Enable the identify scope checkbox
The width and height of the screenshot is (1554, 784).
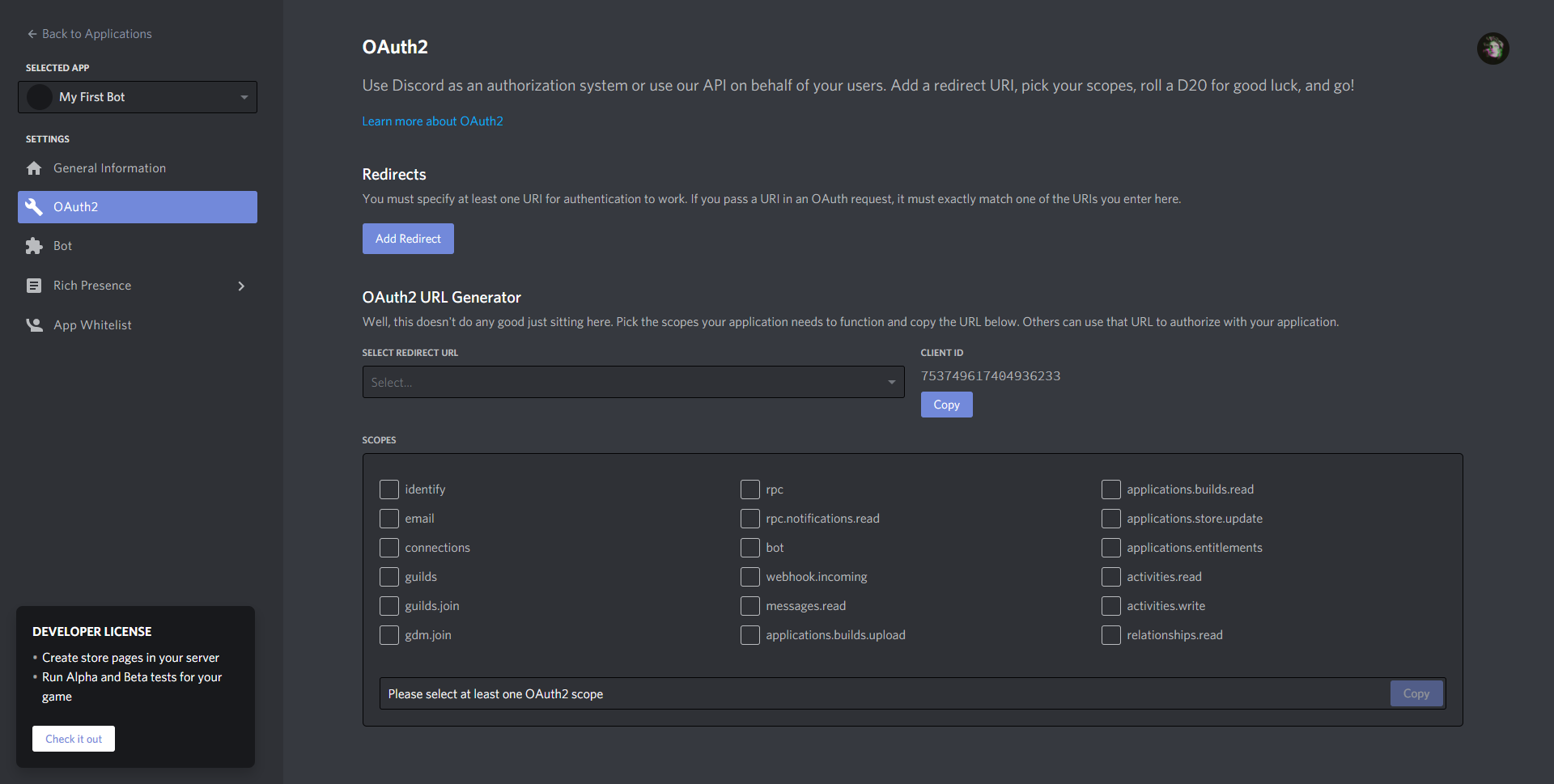389,489
